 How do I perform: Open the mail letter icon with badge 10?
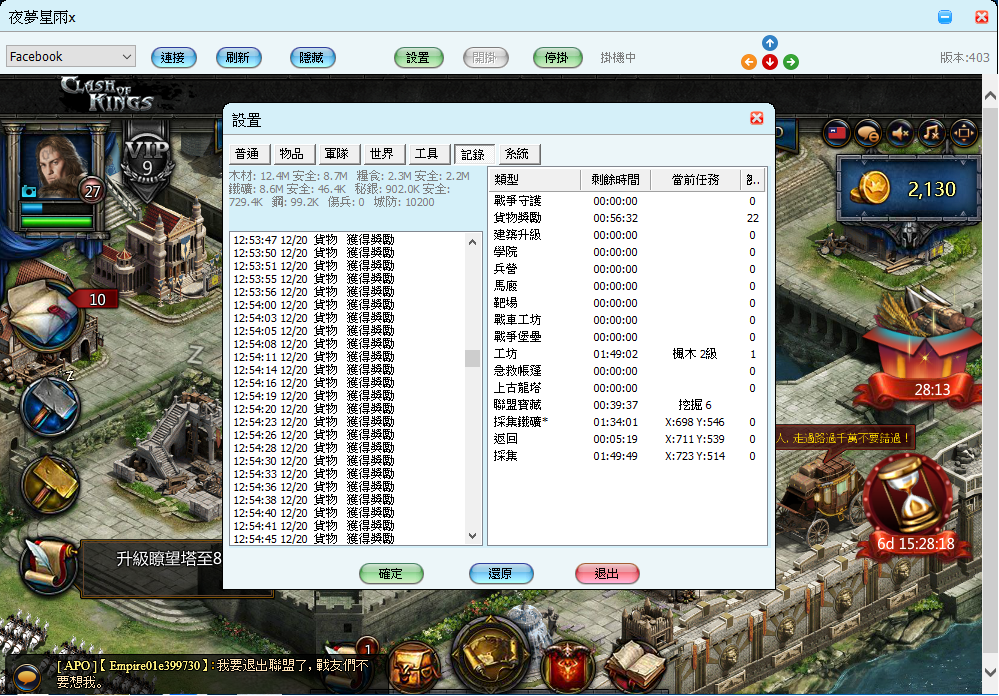coord(45,315)
